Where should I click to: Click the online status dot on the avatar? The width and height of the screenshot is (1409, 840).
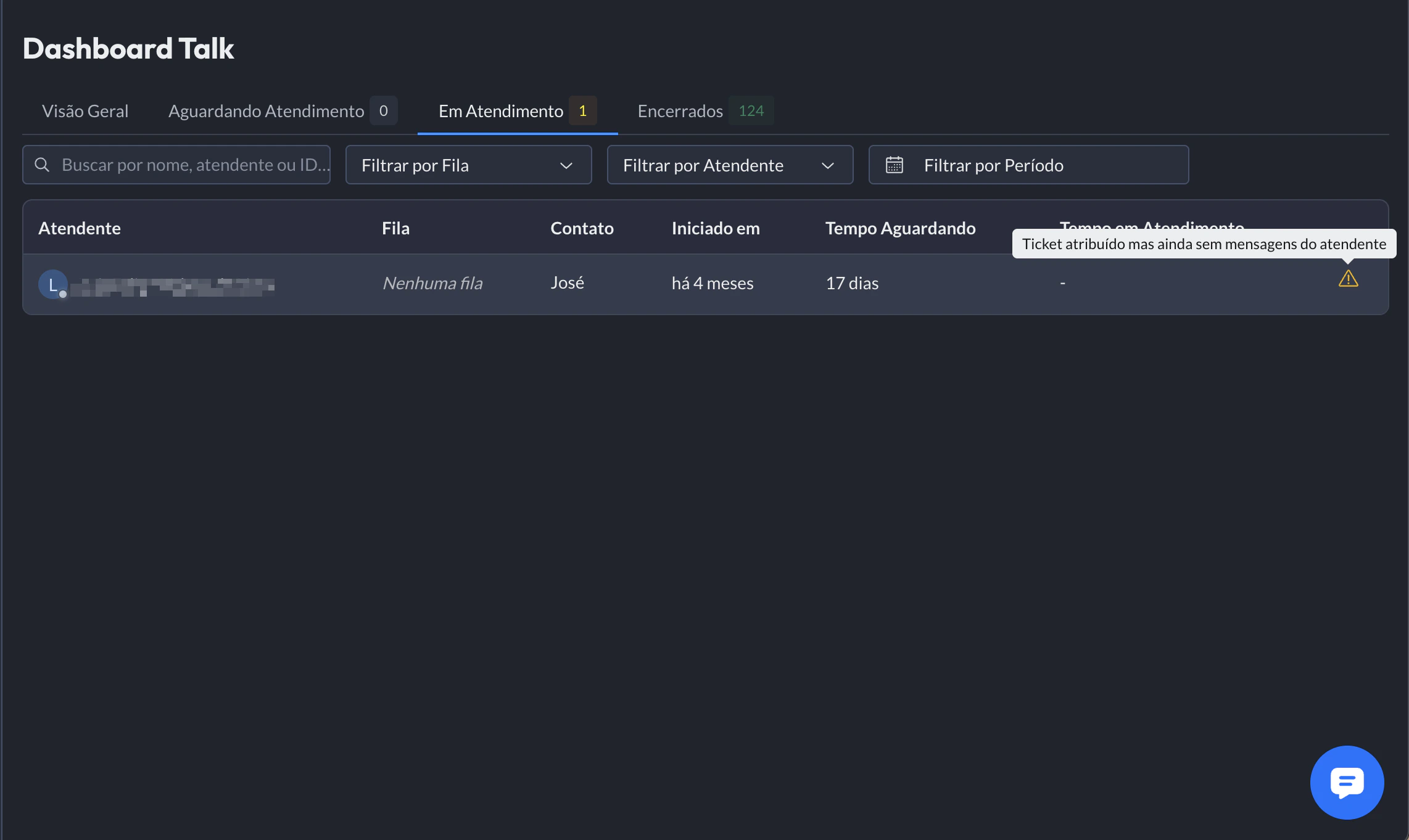pyautogui.click(x=63, y=295)
